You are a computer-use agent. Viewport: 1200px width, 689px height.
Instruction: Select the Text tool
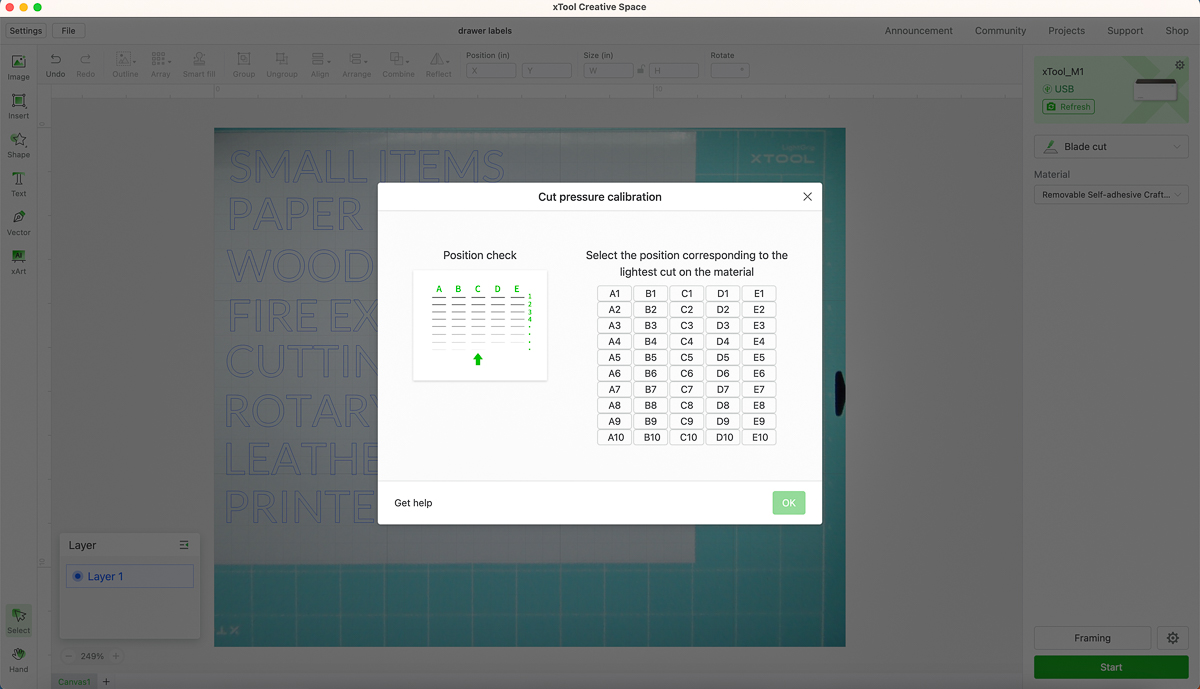point(18,184)
